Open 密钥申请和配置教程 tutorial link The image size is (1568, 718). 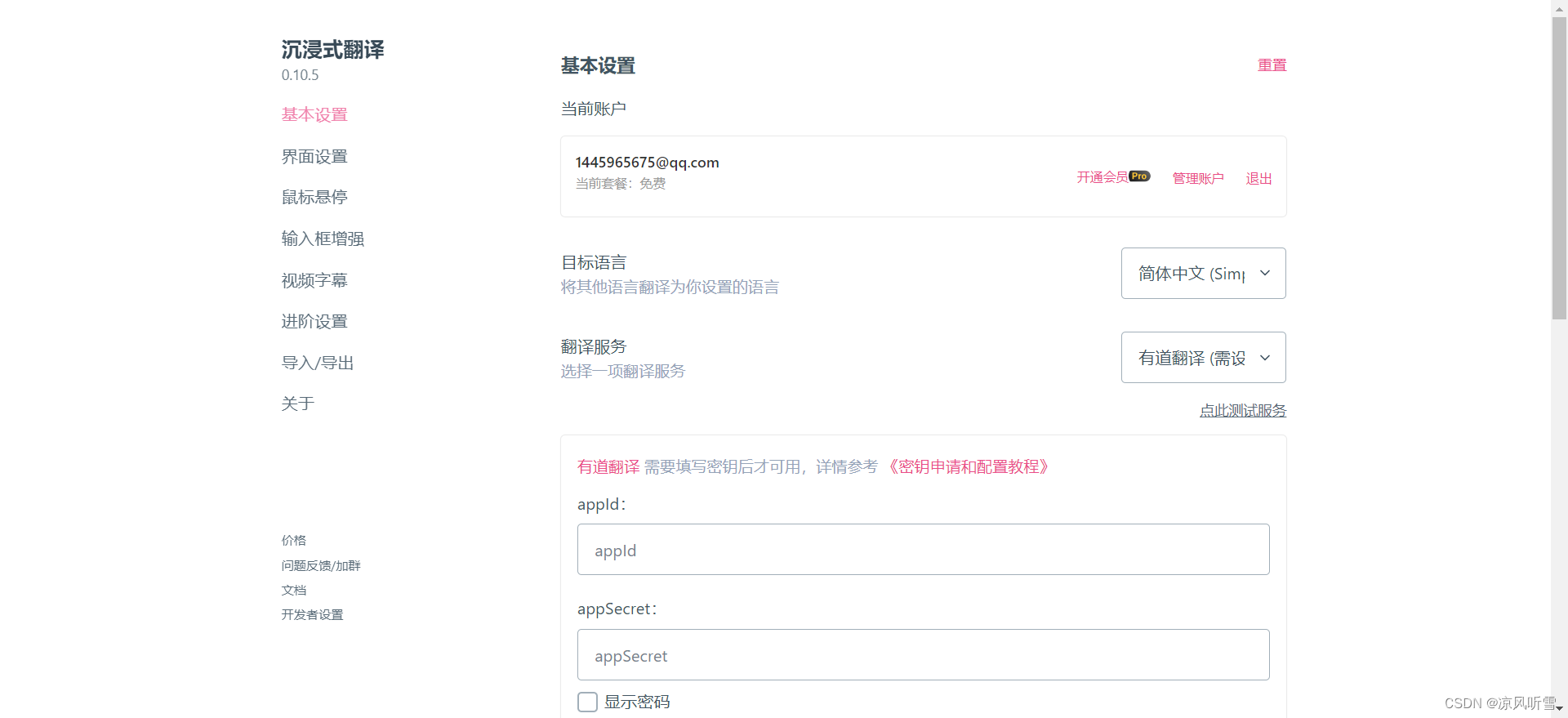pos(968,467)
